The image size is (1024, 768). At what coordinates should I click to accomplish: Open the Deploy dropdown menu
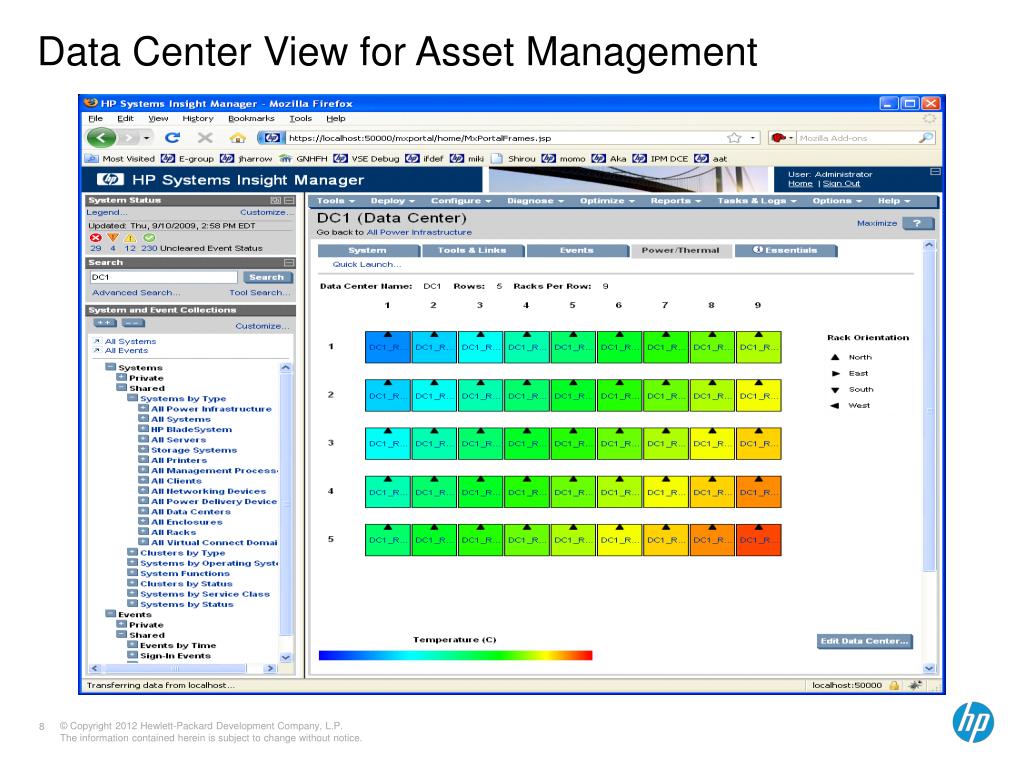pyautogui.click(x=392, y=201)
